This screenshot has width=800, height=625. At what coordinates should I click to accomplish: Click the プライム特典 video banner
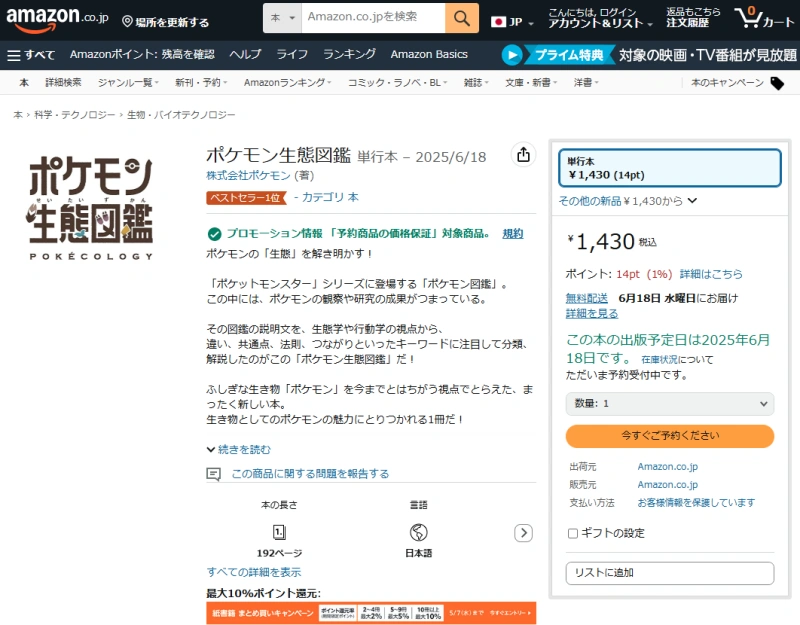tap(649, 55)
